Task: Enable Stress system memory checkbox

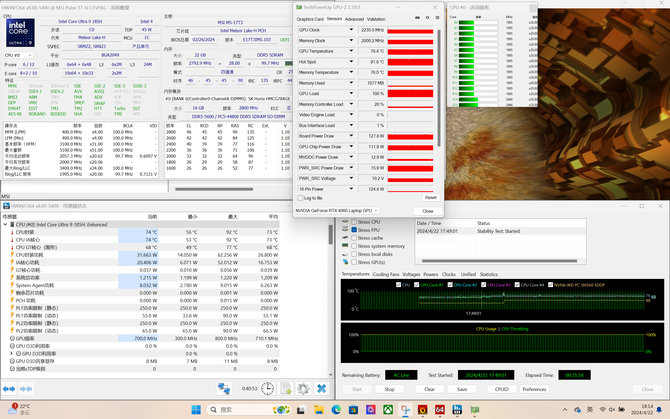Action: pyautogui.click(x=354, y=246)
